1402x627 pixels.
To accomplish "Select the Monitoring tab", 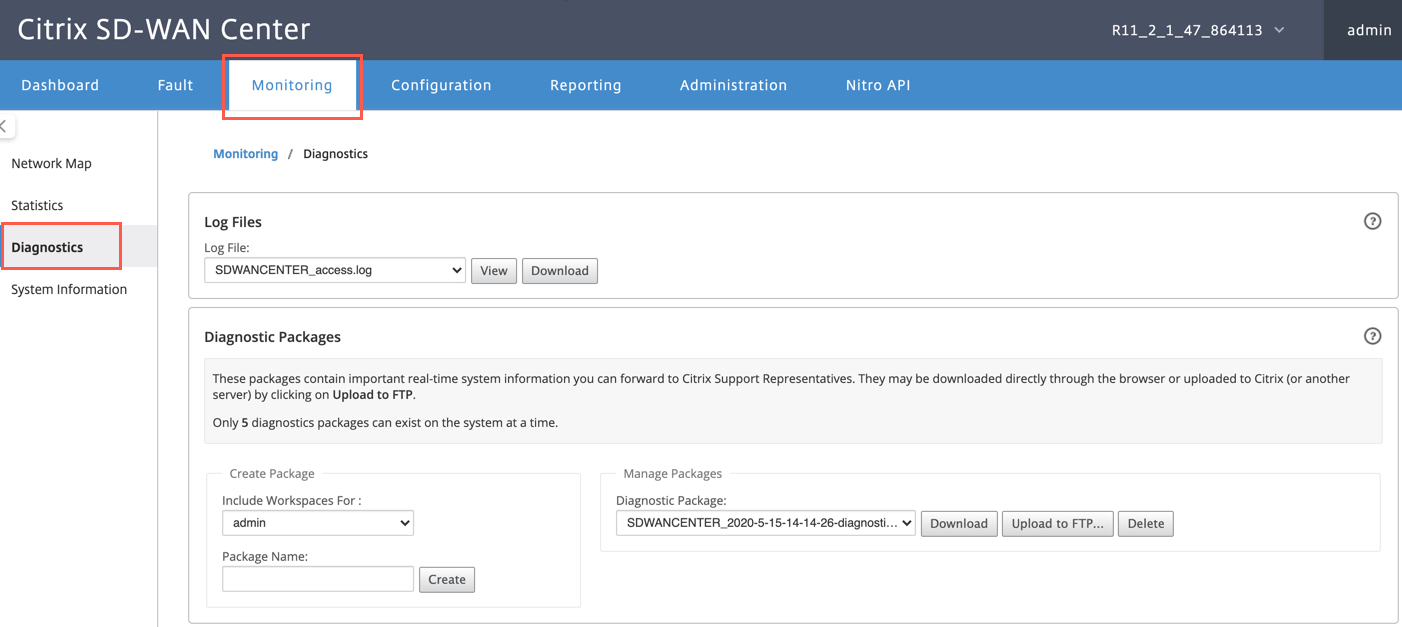I will (292, 85).
